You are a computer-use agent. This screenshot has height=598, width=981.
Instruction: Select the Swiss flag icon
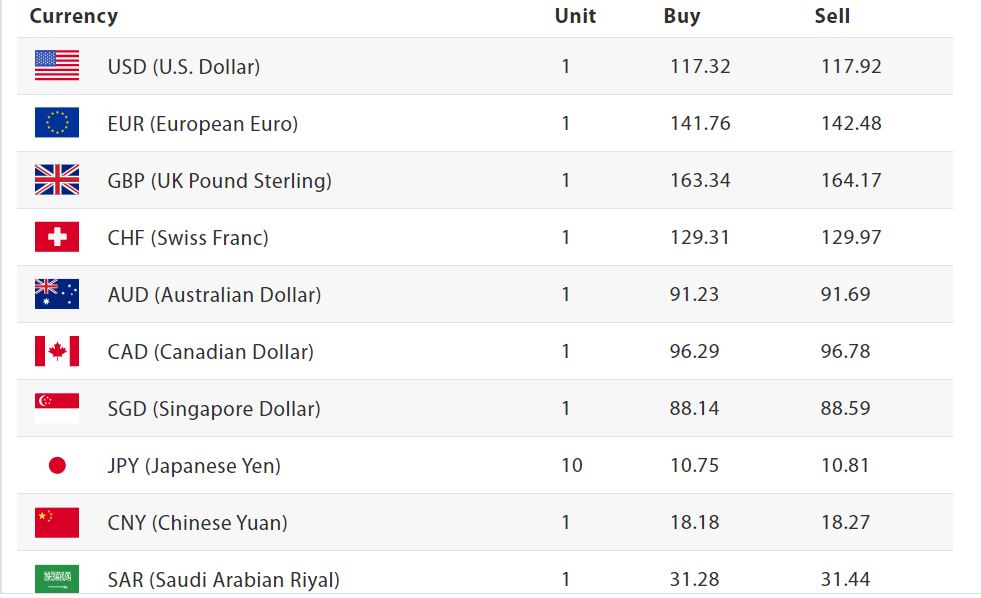click(57, 237)
